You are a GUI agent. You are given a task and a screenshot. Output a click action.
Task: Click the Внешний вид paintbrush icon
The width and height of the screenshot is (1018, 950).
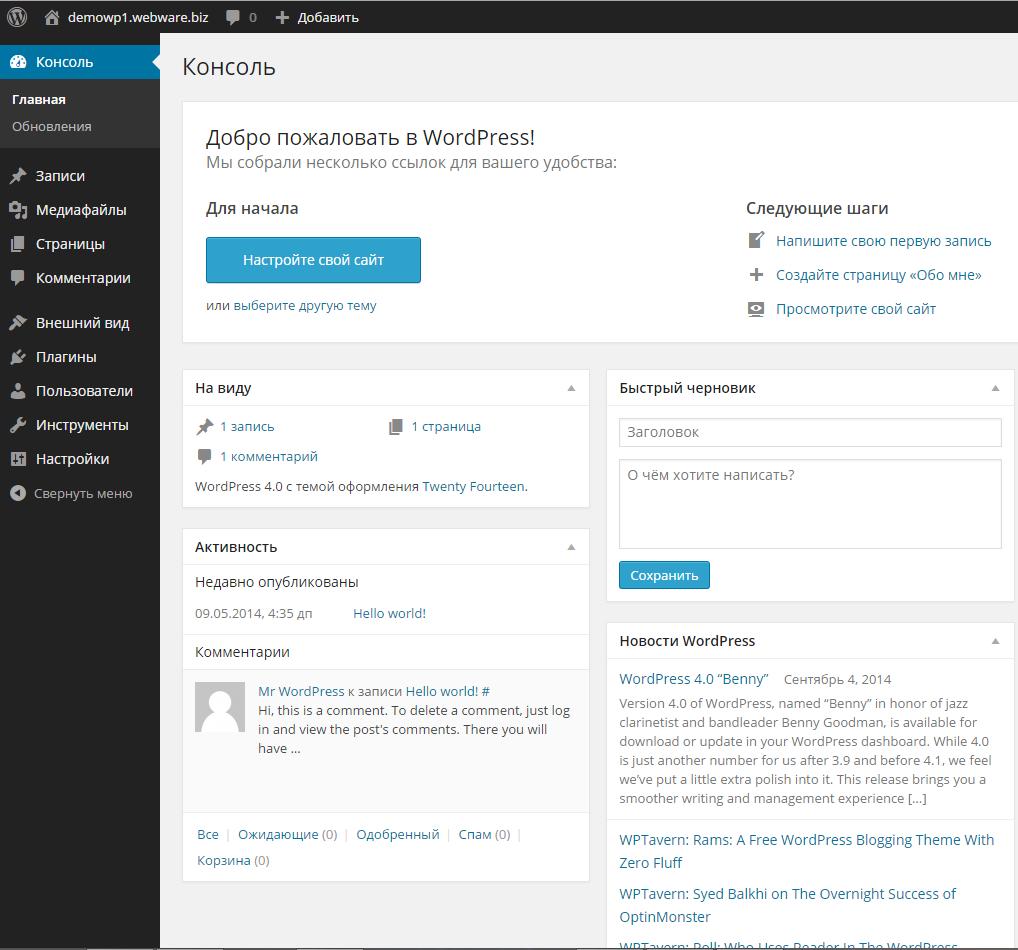18,323
